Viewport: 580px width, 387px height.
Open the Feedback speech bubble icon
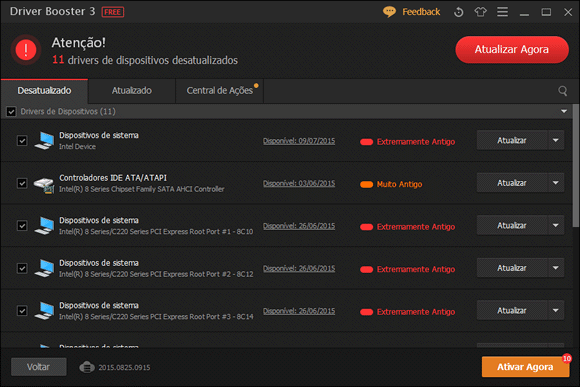(389, 12)
